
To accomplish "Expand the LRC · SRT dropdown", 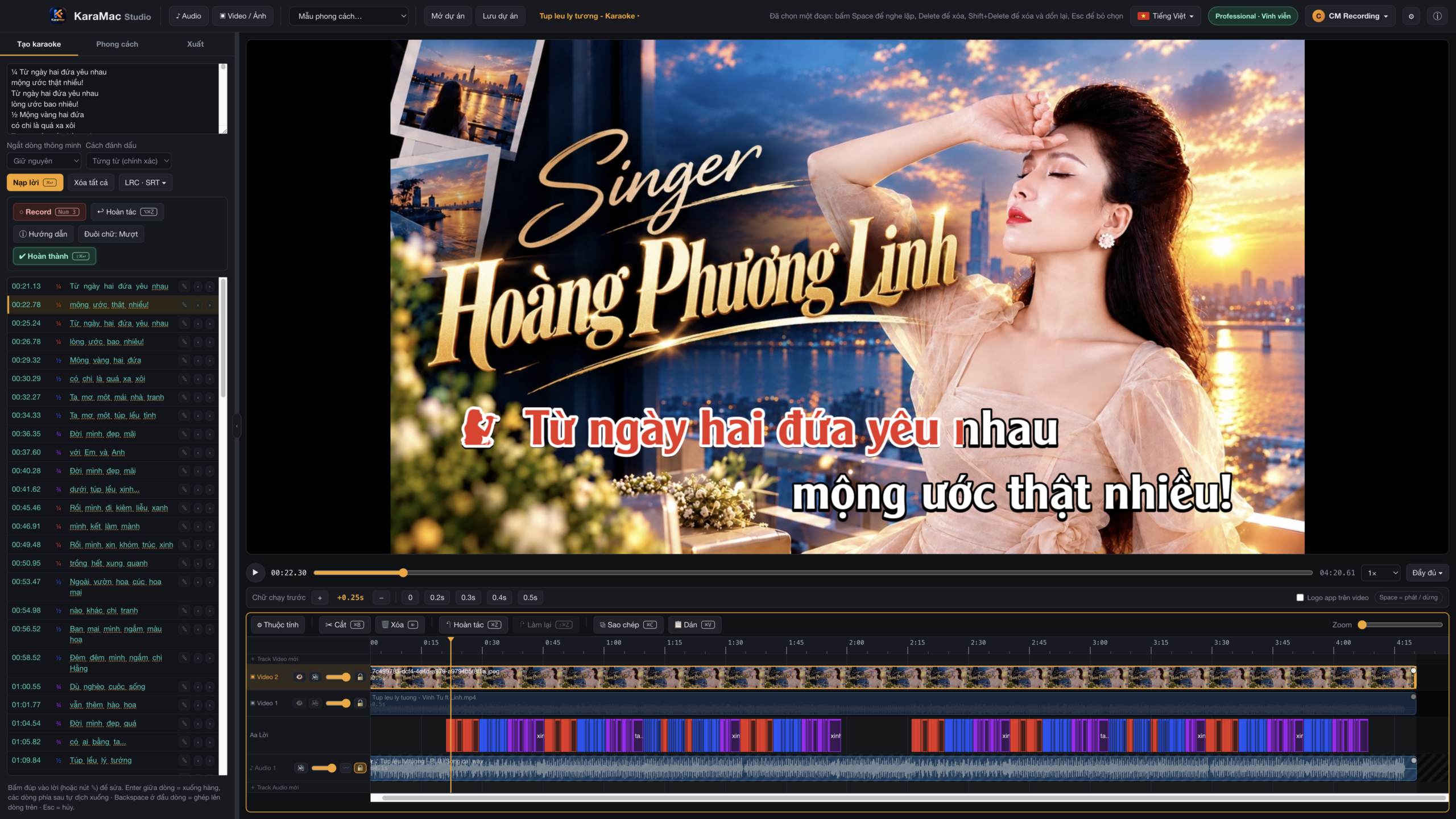I will (145, 183).
